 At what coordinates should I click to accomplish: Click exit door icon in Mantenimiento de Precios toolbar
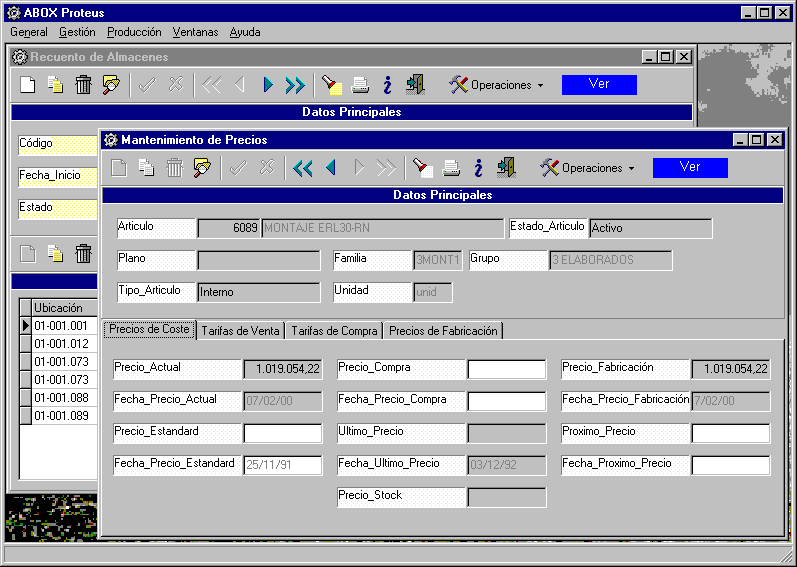(x=506, y=168)
